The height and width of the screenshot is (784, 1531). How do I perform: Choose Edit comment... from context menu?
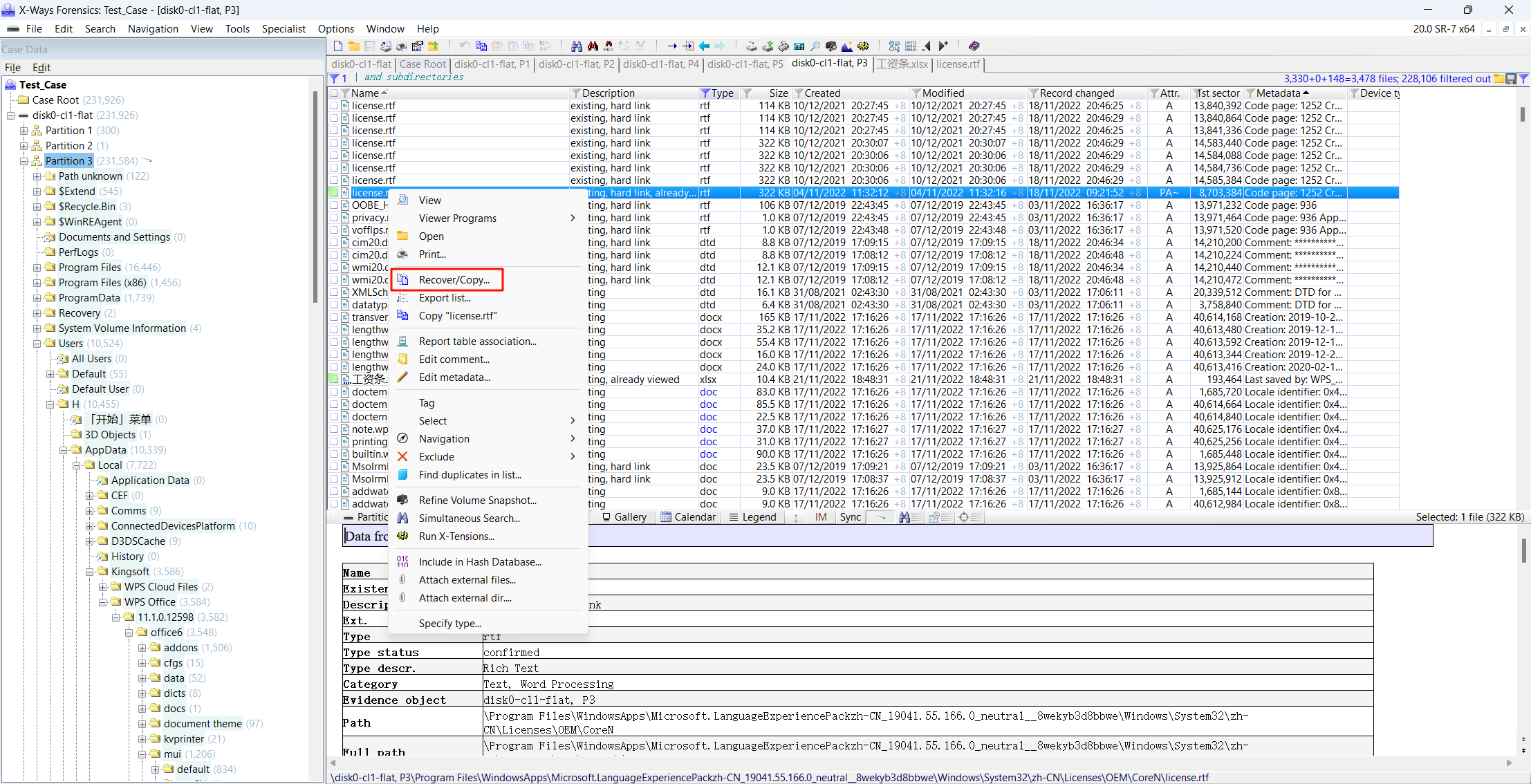point(454,360)
